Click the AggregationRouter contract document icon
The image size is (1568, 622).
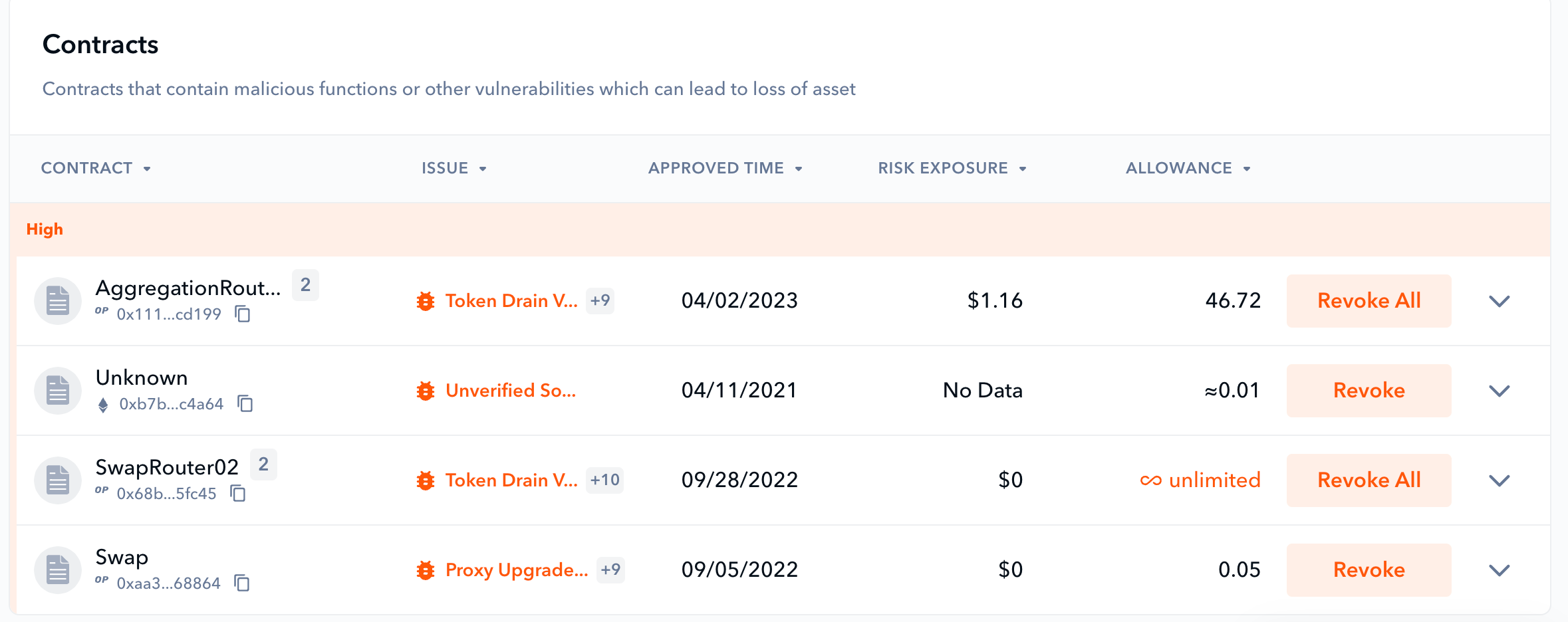58,301
